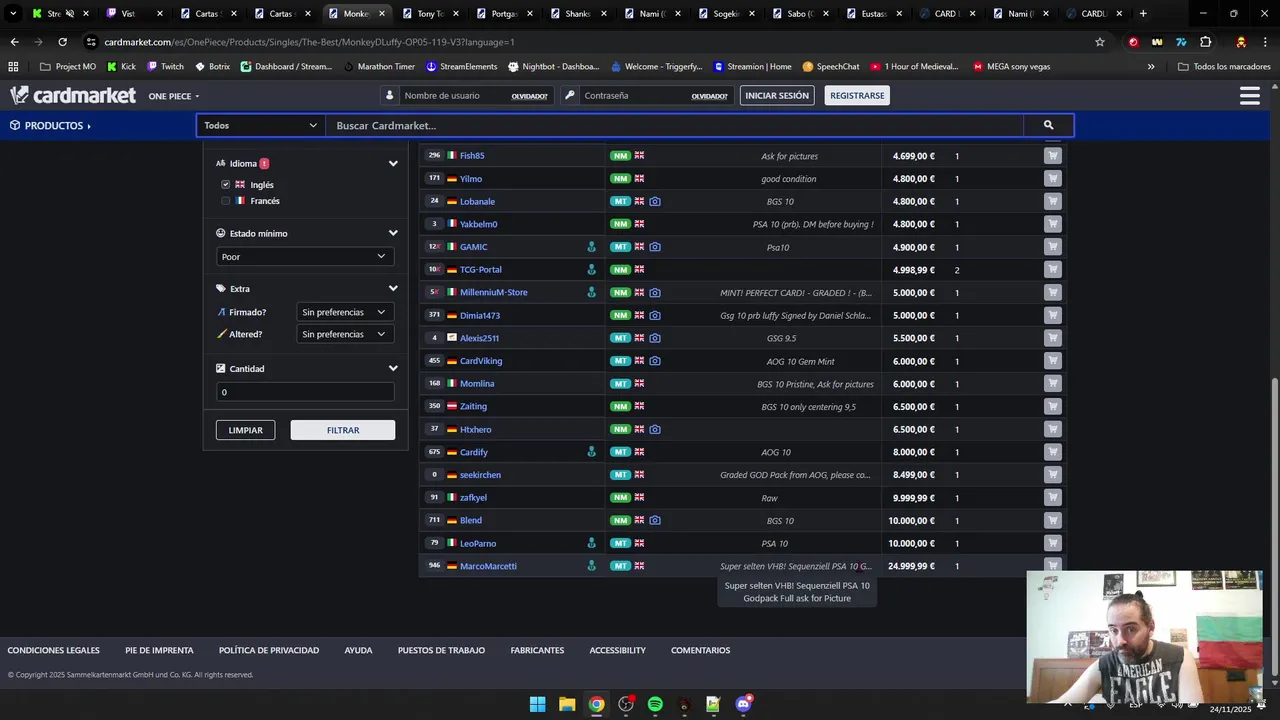Click the professional seller icon beside Cardify

(x=591, y=452)
